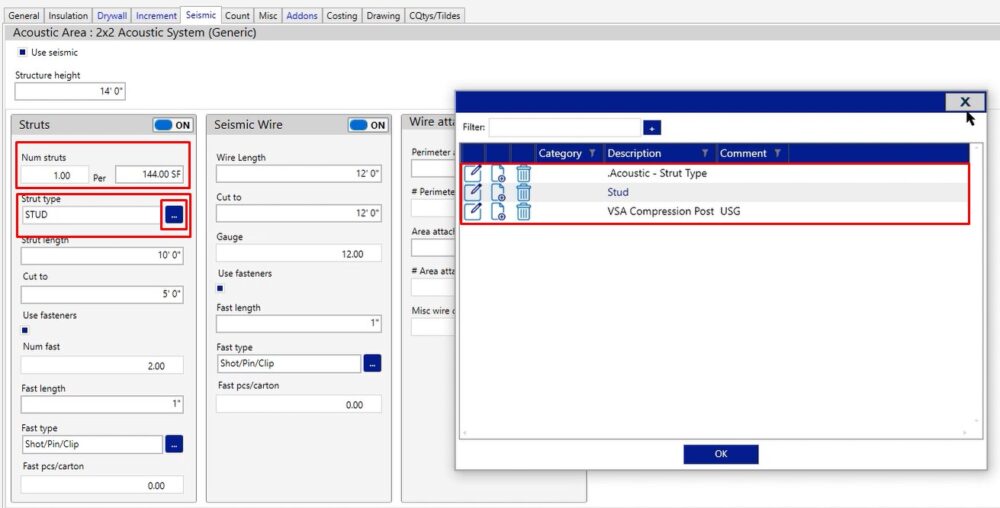
Task: Switch to the Drywall tab
Action: pos(111,16)
